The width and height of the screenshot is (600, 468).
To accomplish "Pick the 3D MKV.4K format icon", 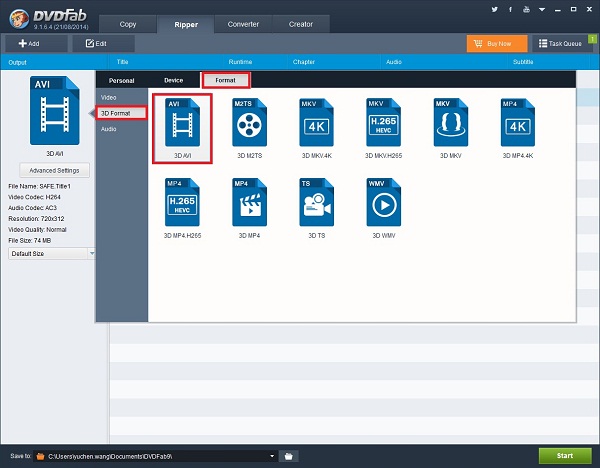I will tap(316, 122).
